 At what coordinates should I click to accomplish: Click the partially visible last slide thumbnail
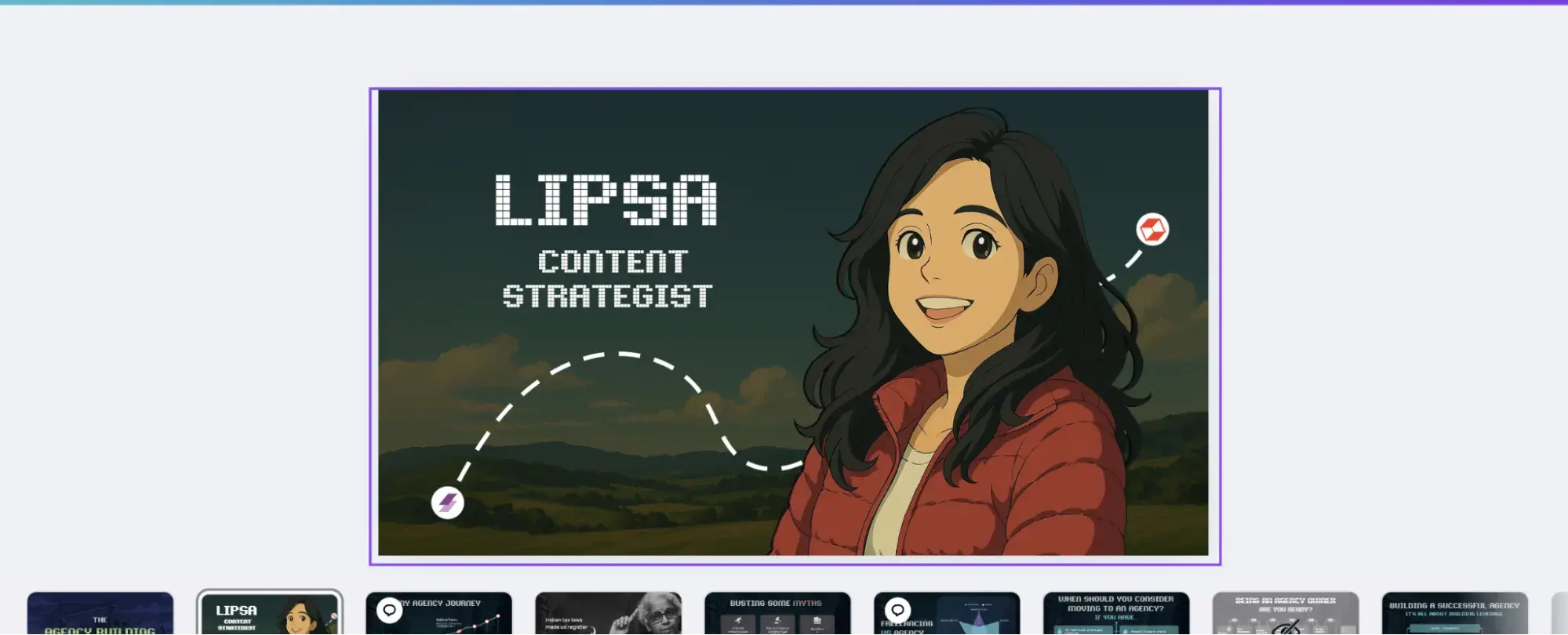1560,614
